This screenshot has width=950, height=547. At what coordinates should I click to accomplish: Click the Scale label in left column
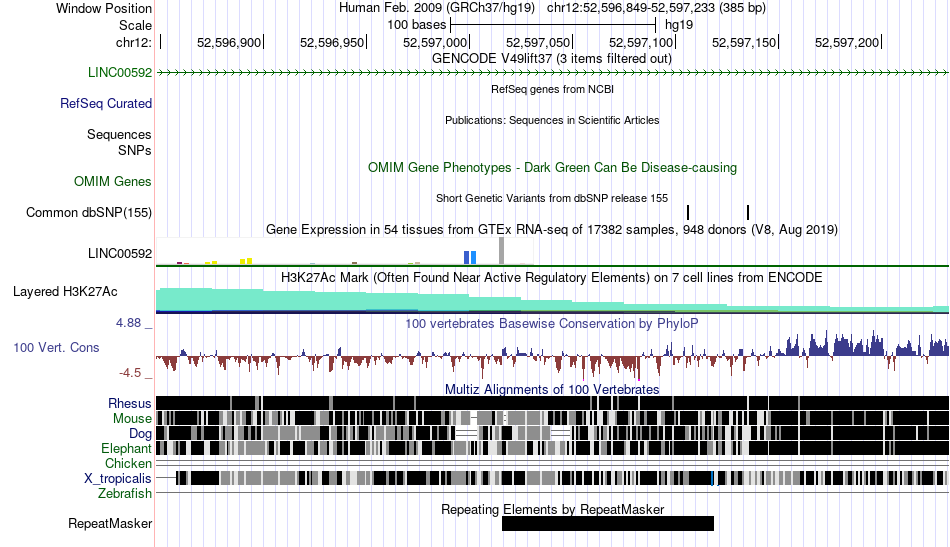[135, 25]
